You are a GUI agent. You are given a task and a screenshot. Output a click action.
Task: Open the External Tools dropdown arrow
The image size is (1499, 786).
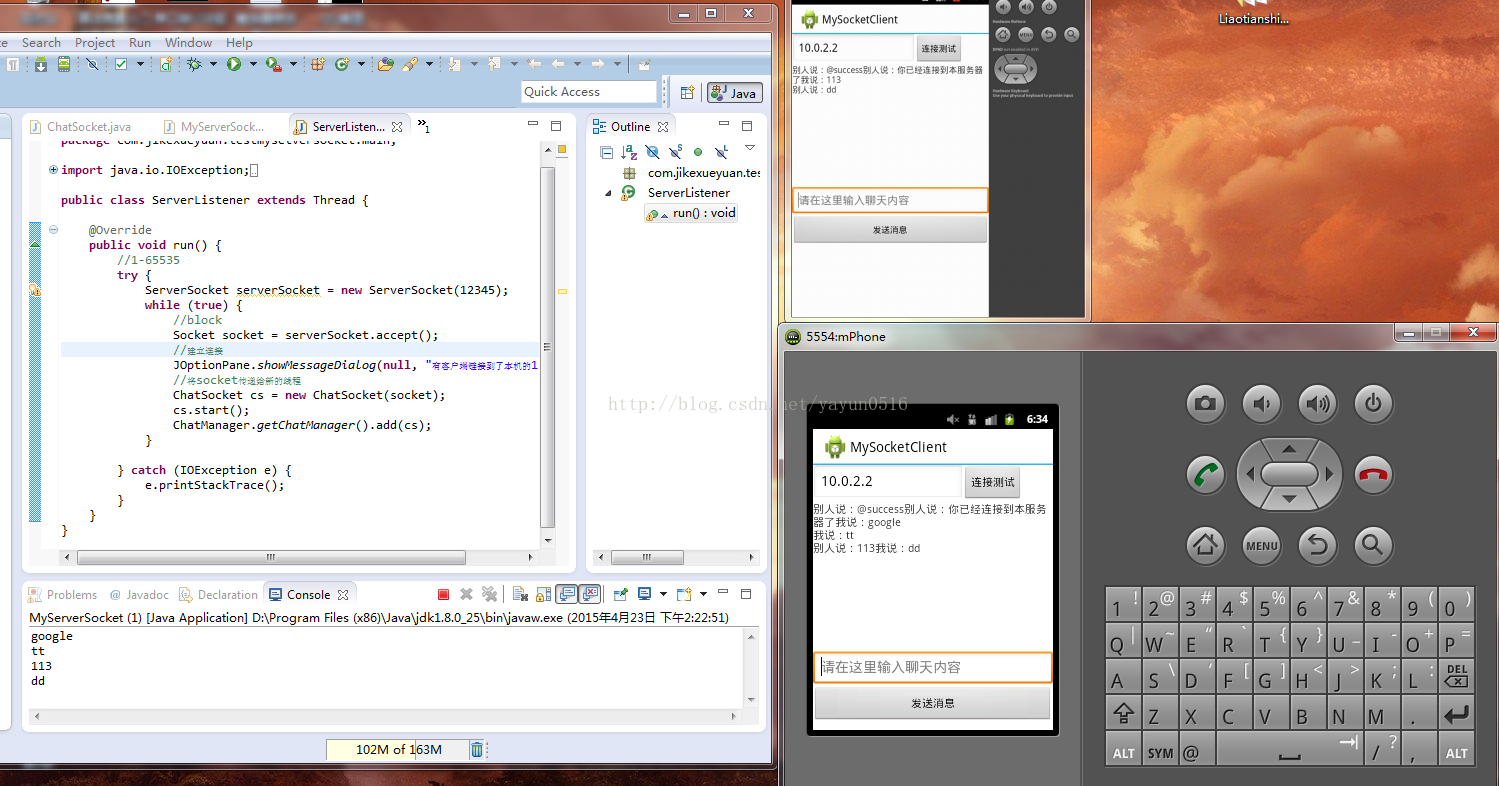[292, 64]
